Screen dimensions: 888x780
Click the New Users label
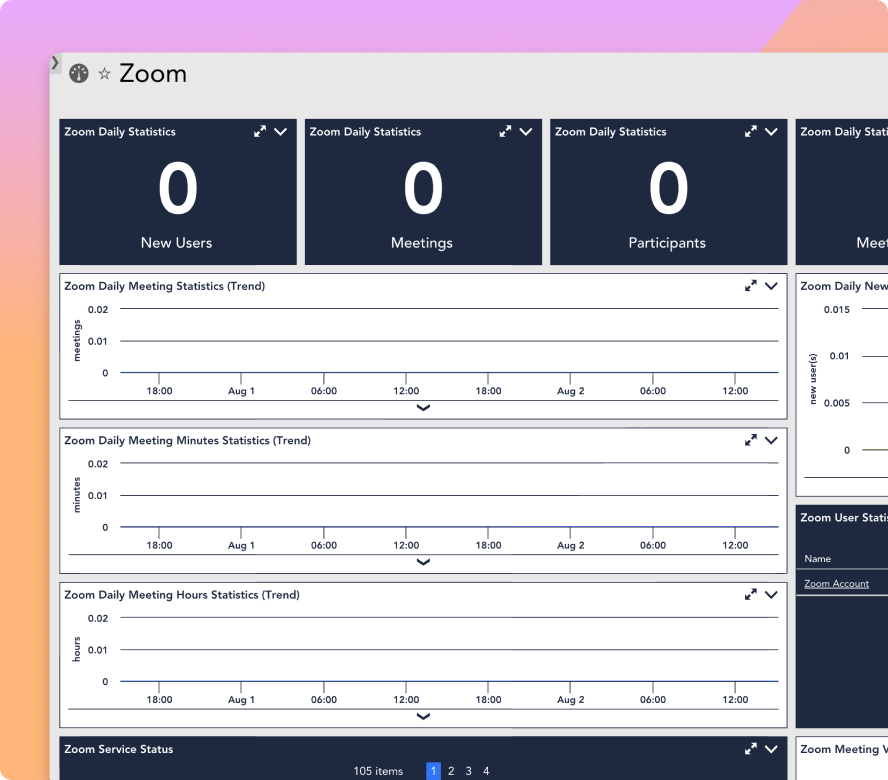(x=177, y=243)
